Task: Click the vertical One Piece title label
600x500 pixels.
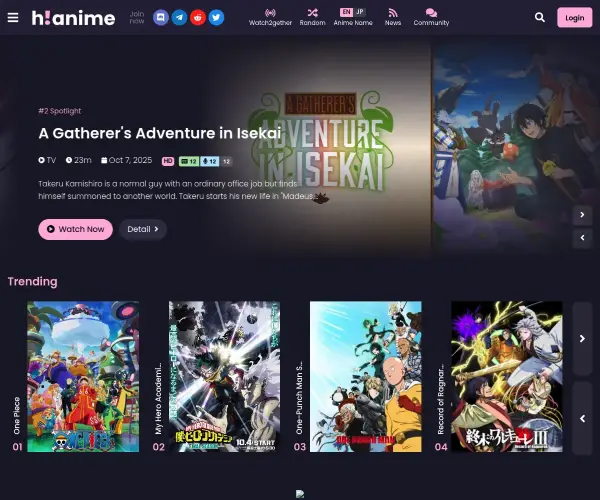Action: 17,415
